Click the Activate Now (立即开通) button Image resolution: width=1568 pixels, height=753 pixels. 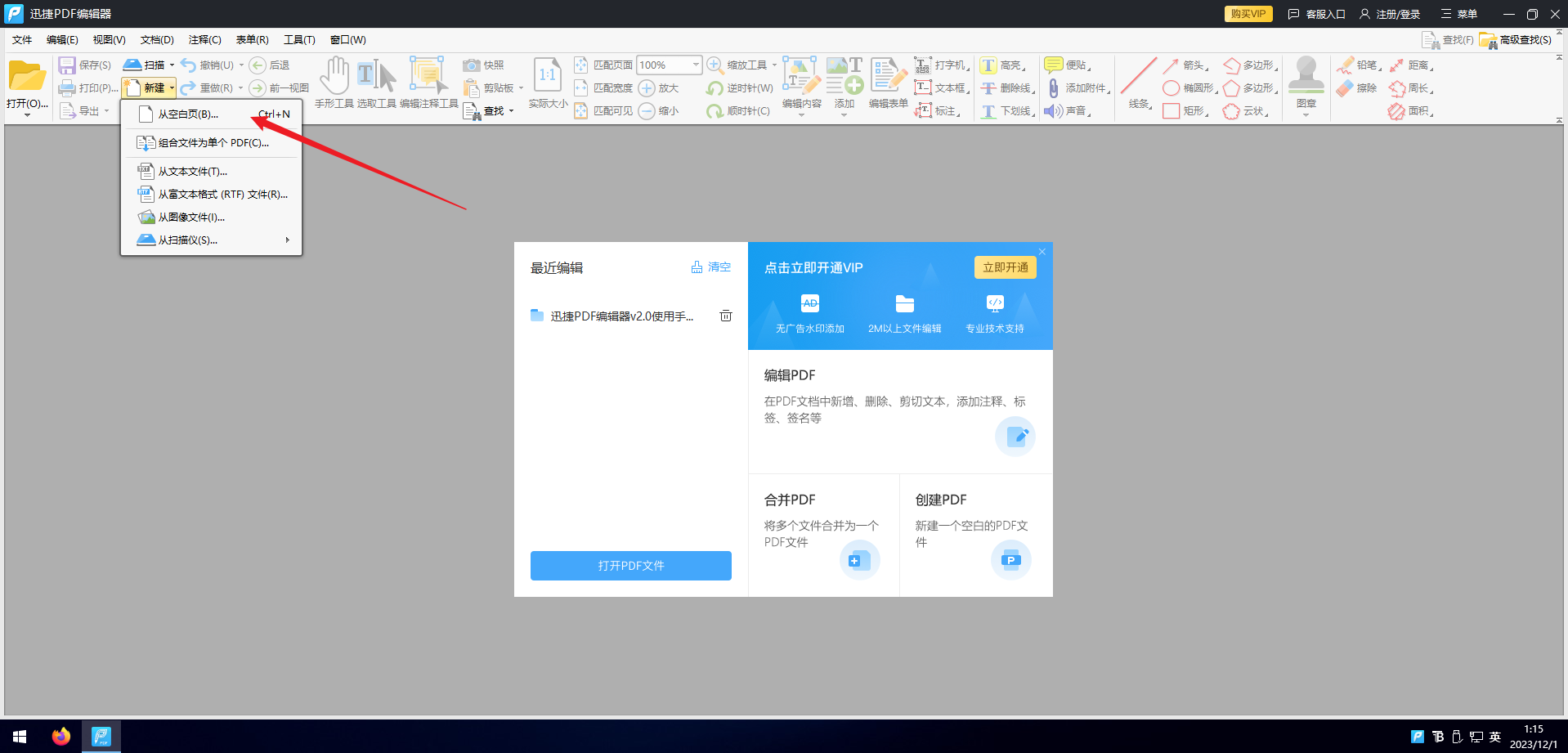pos(1006,267)
